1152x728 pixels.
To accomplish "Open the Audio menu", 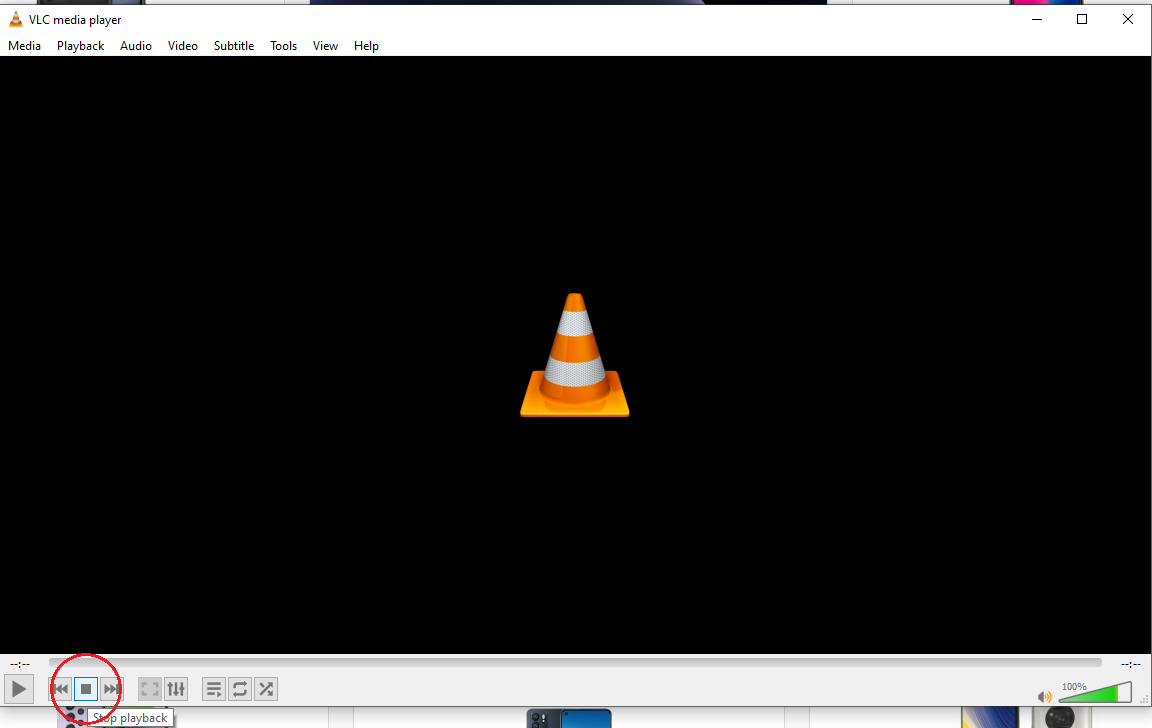I will point(136,46).
